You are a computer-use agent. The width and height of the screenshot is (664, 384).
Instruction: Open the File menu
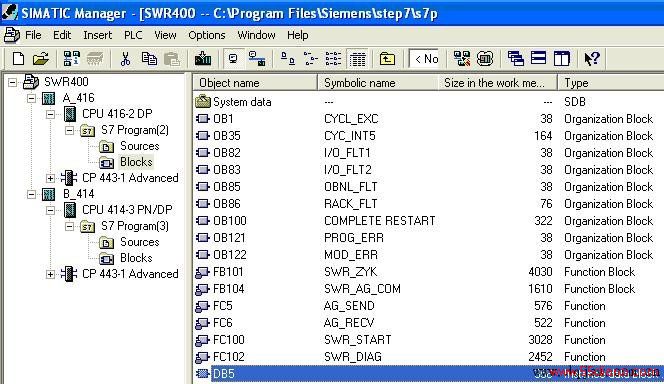(x=33, y=35)
